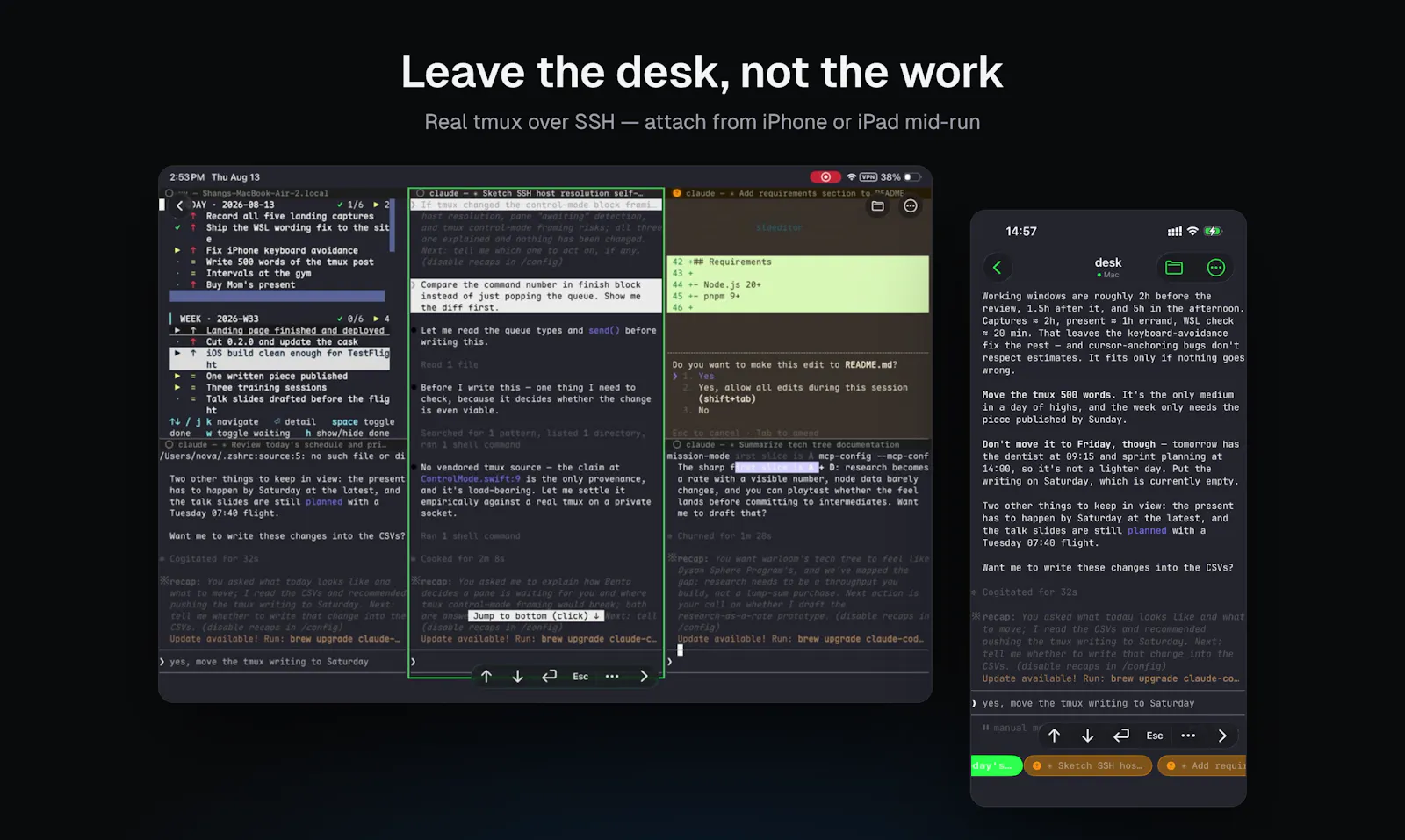Tap the back chevron on the iPad screen
Image resolution: width=1405 pixels, height=840 pixels.
tap(180, 205)
